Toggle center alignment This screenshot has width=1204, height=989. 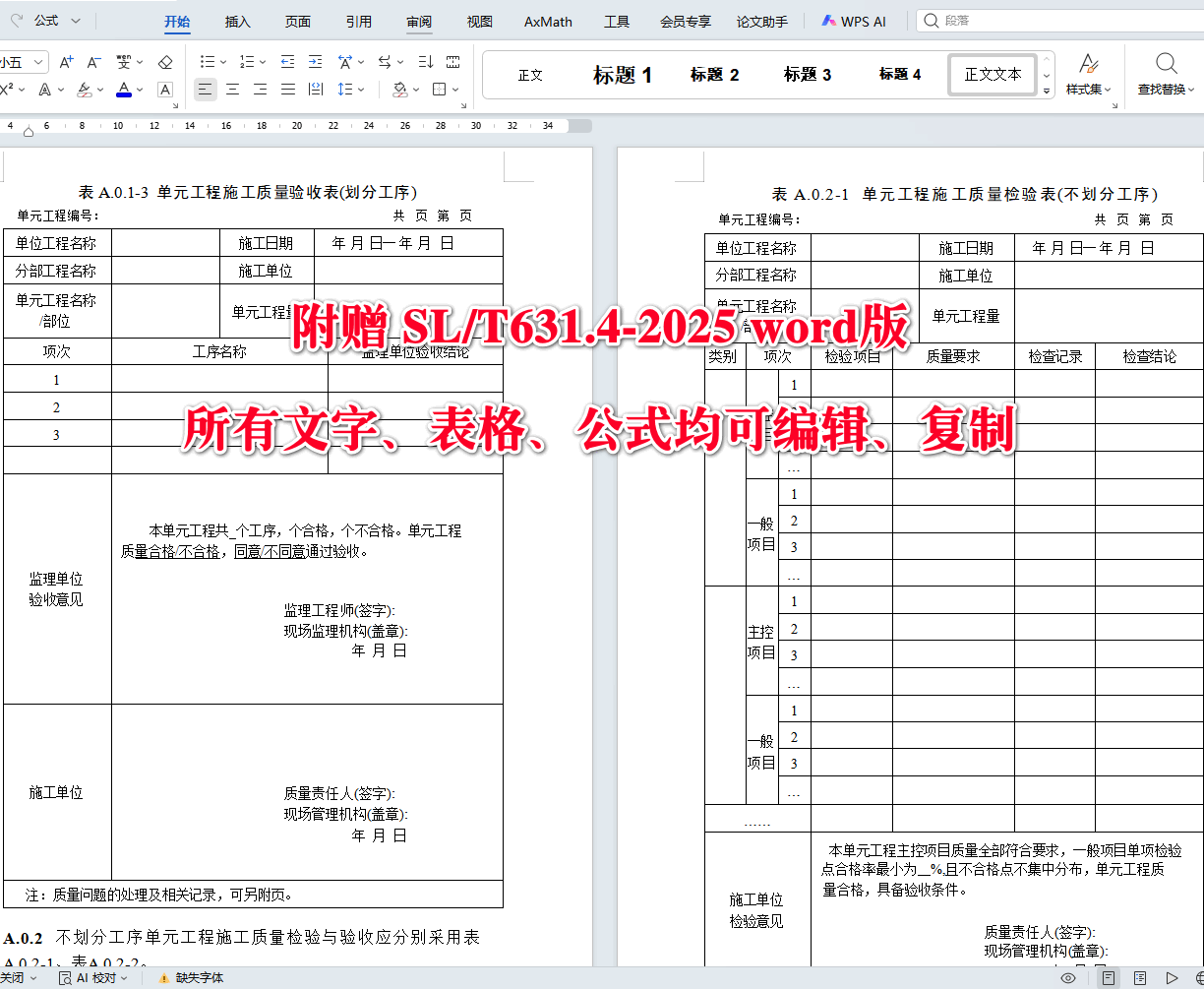point(232,90)
